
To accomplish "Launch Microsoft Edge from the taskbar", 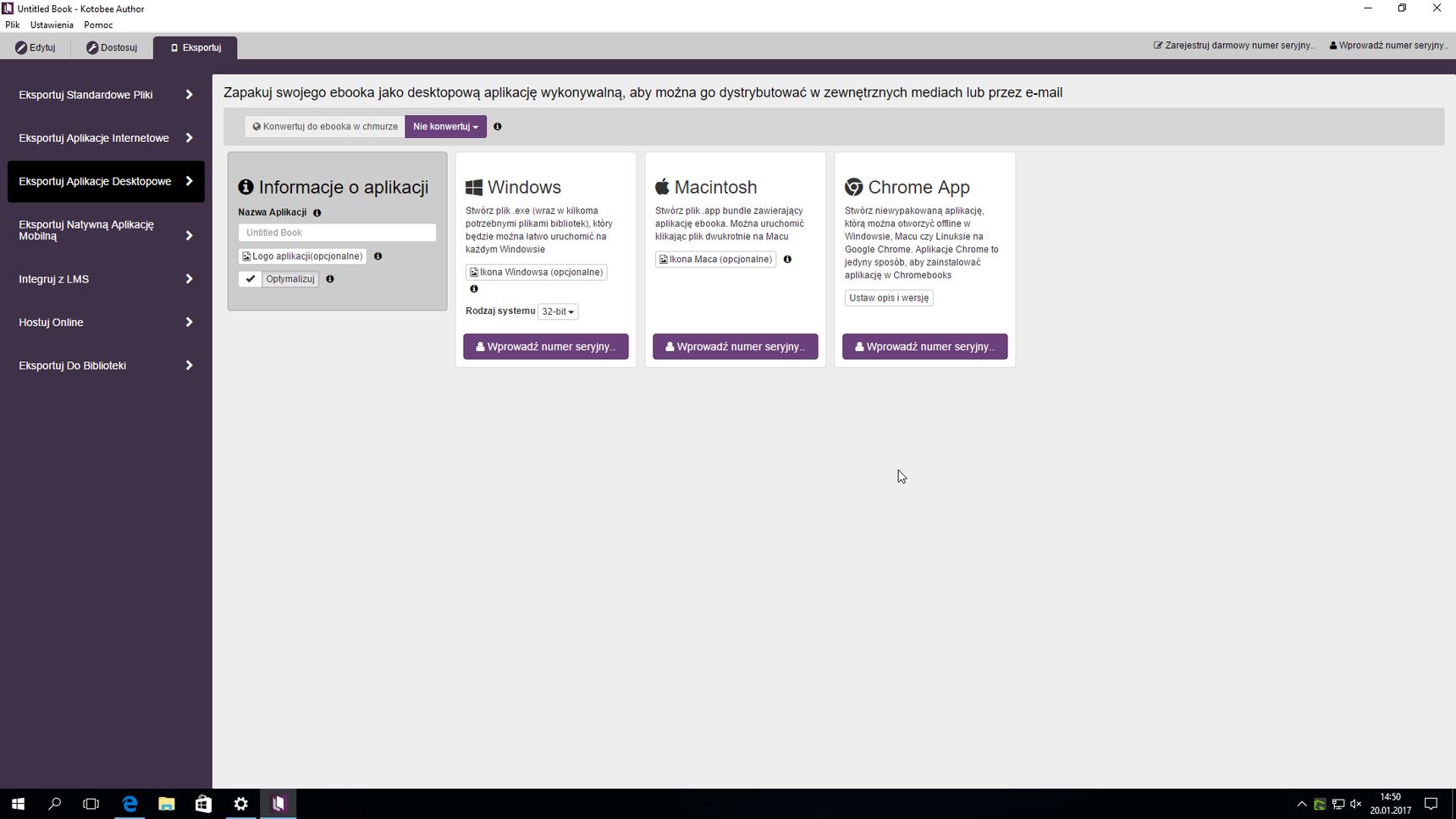I will [x=130, y=804].
